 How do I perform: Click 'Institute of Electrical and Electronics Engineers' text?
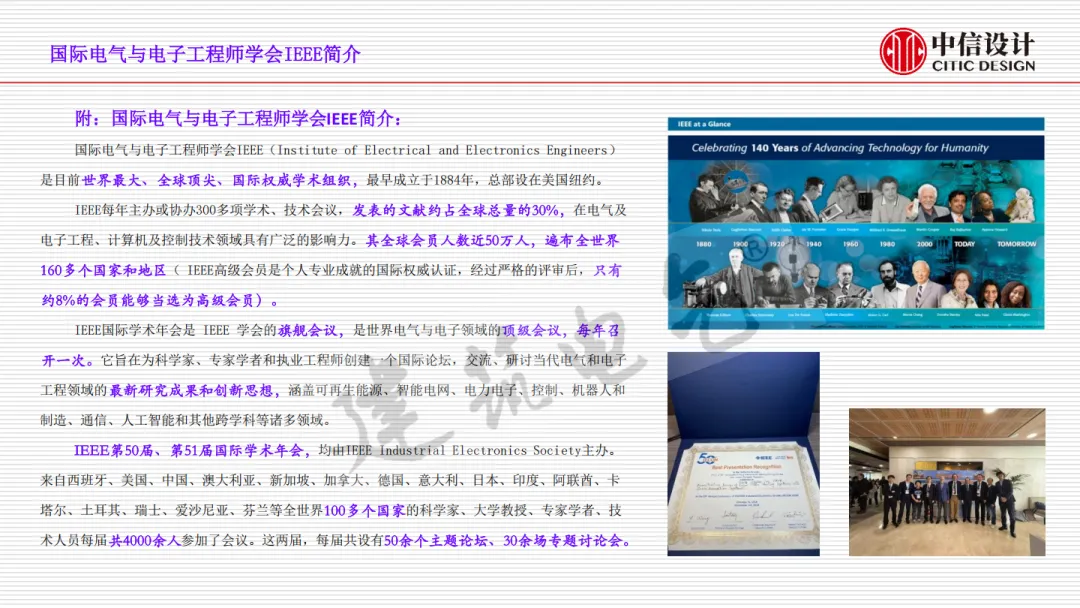click(x=442, y=150)
